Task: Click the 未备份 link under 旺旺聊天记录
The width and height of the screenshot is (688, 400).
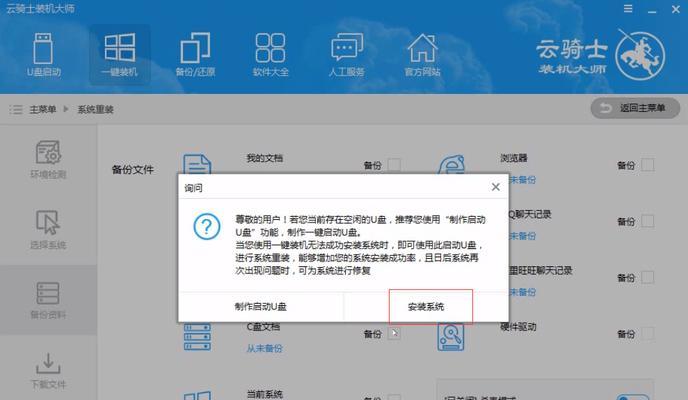Action: 523,292
